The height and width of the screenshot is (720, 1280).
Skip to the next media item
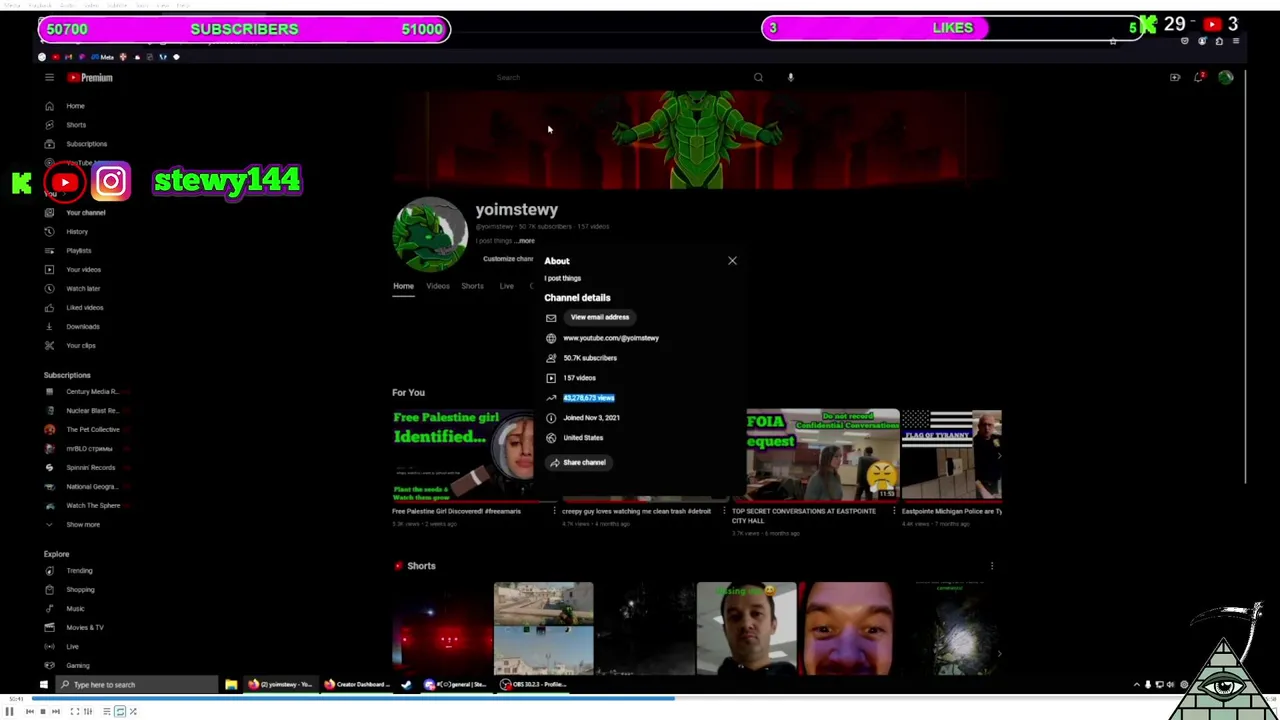tap(55, 711)
